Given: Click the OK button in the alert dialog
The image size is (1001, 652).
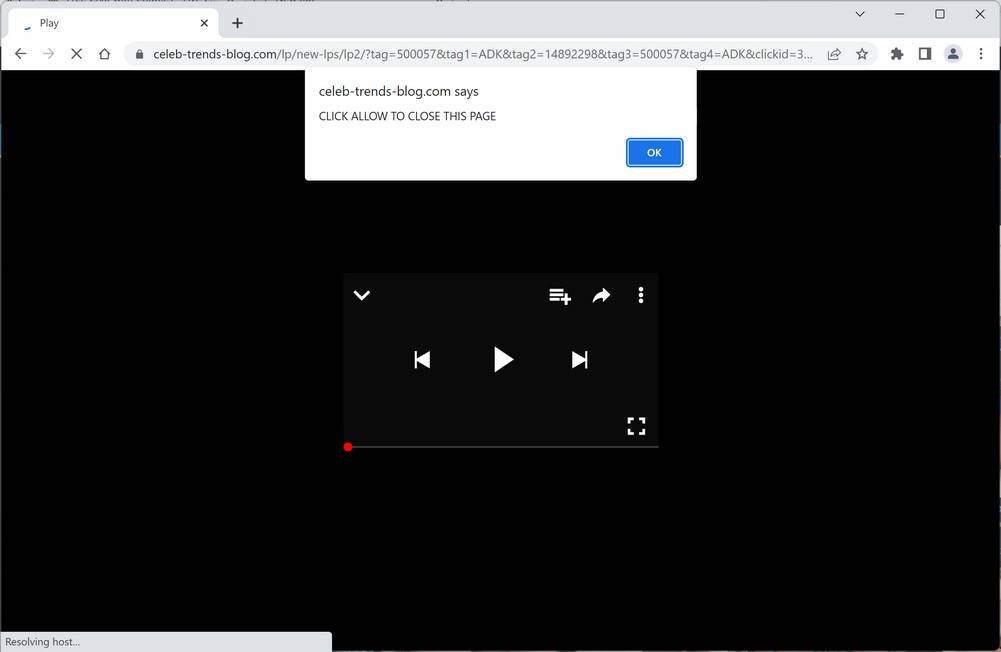Looking at the screenshot, I should tap(654, 153).
